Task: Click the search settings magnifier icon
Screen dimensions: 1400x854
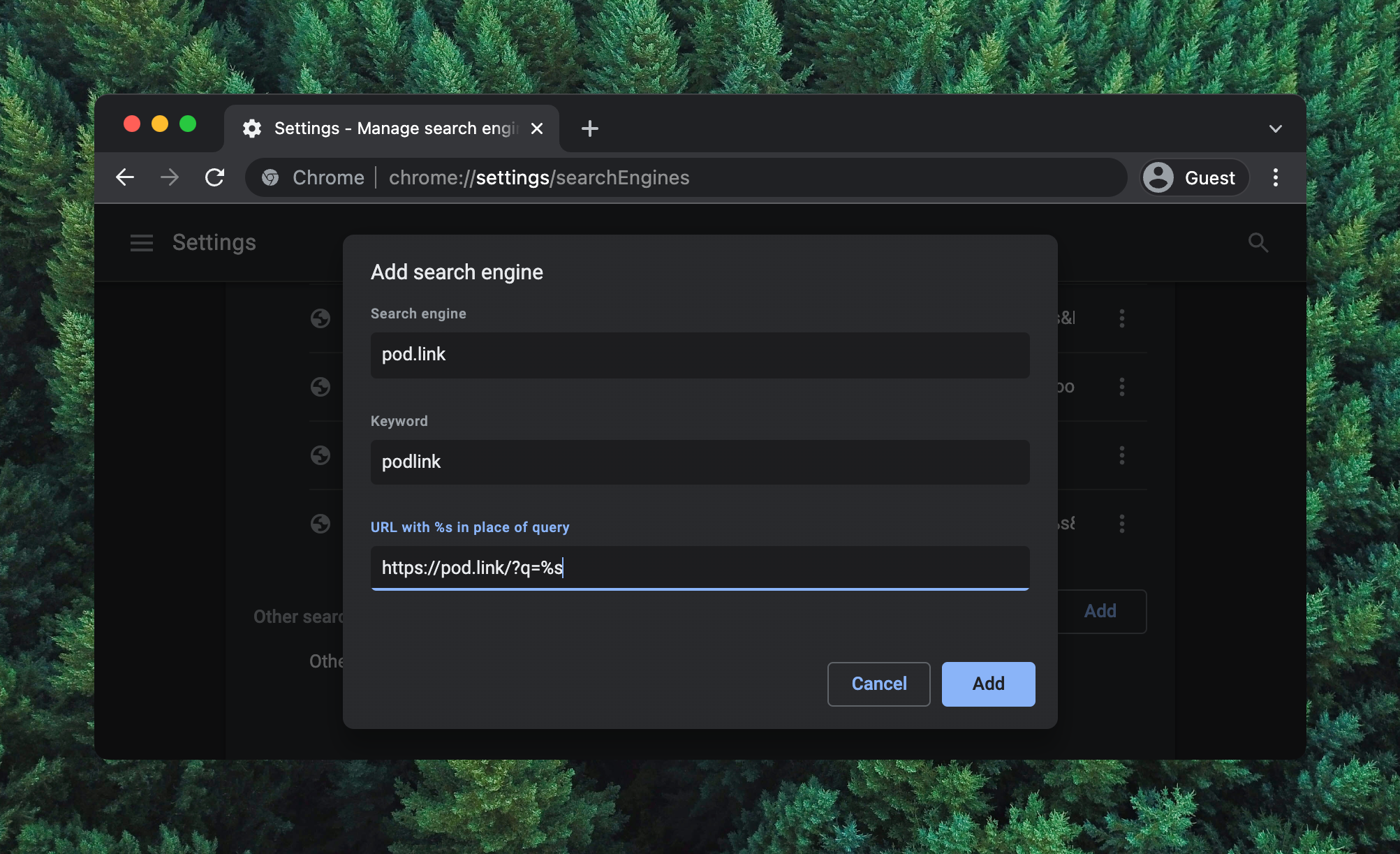Action: (1258, 243)
